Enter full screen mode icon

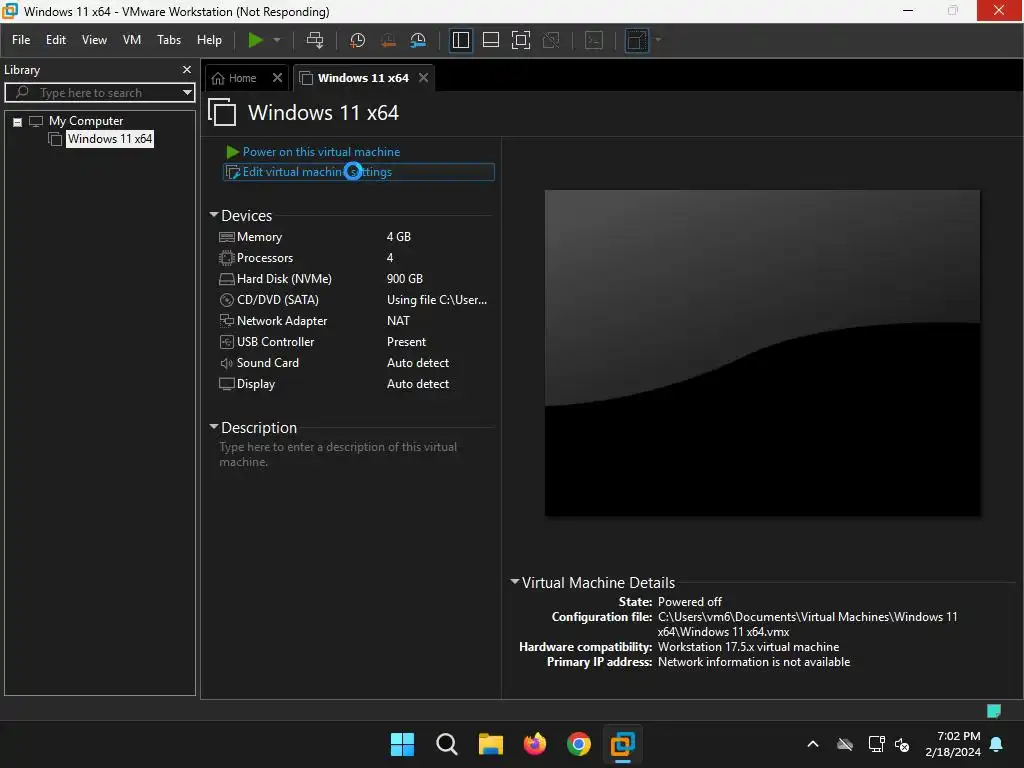tap(520, 40)
